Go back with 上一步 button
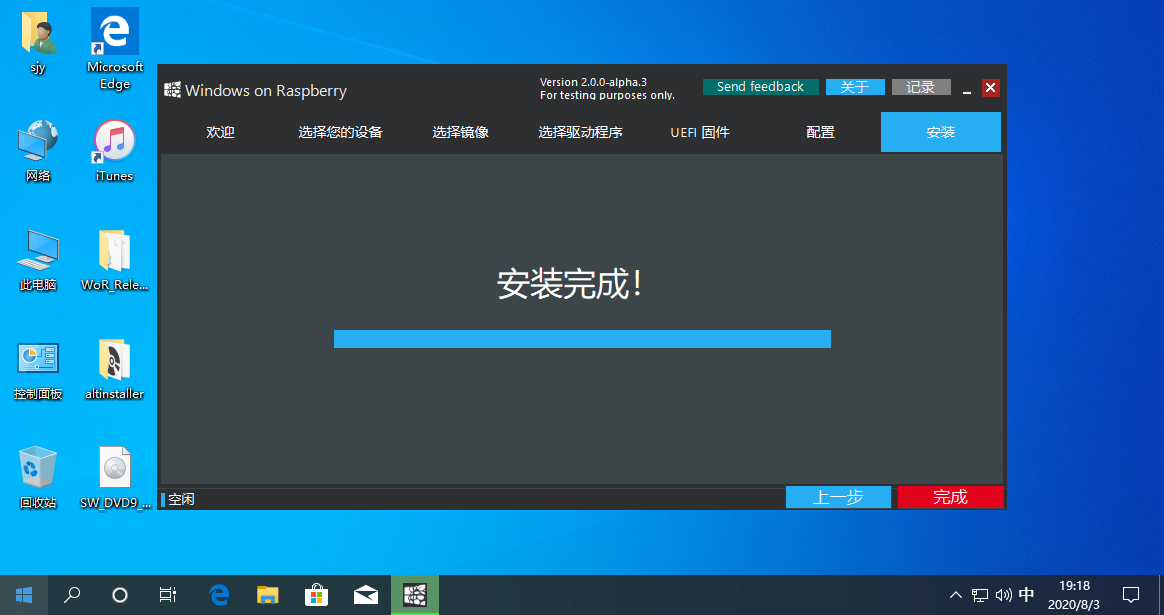This screenshot has height=615, width=1164. [x=838, y=497]
